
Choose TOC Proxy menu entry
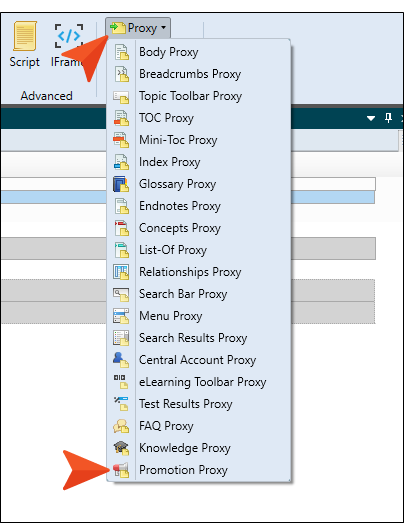tap(166, 118)
